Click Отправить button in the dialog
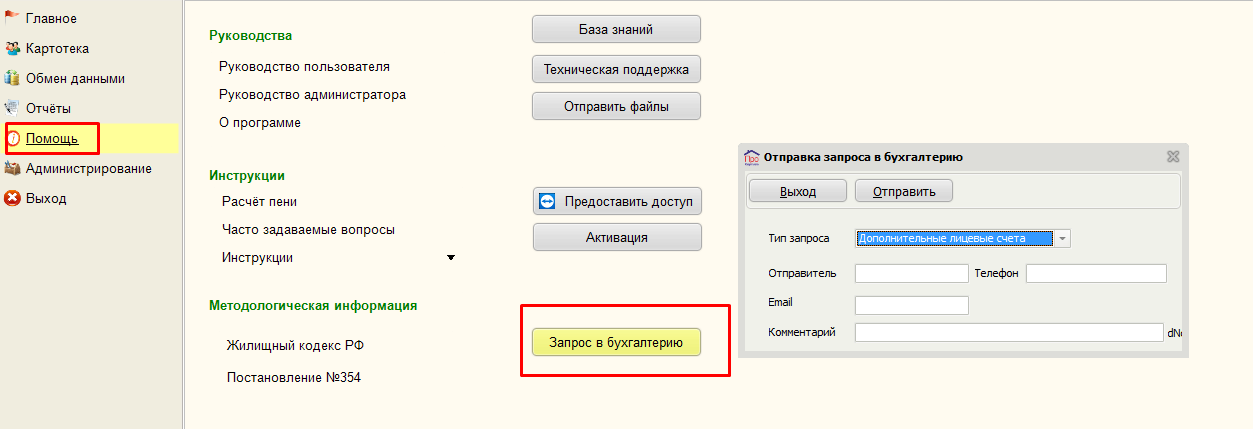This screenshot has height=429, width=1253. click(x=904, y=191)
